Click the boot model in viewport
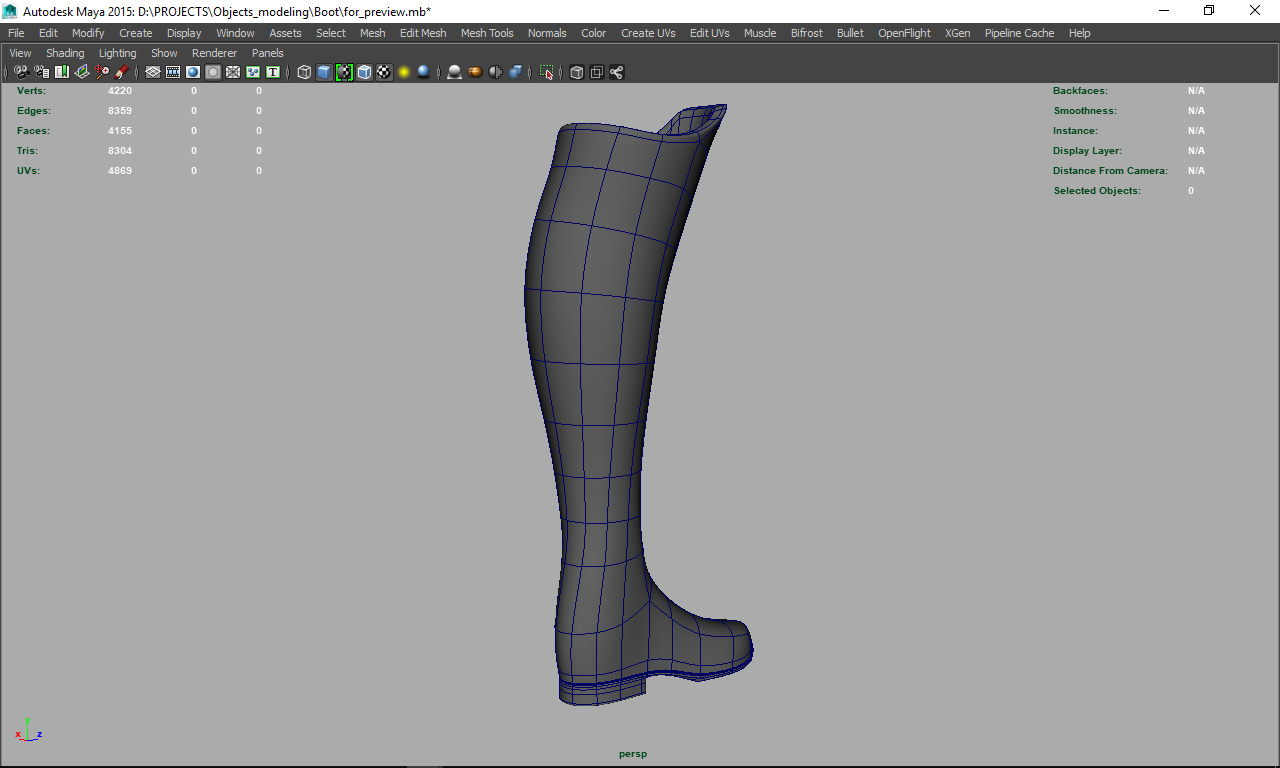 point(600,400)
